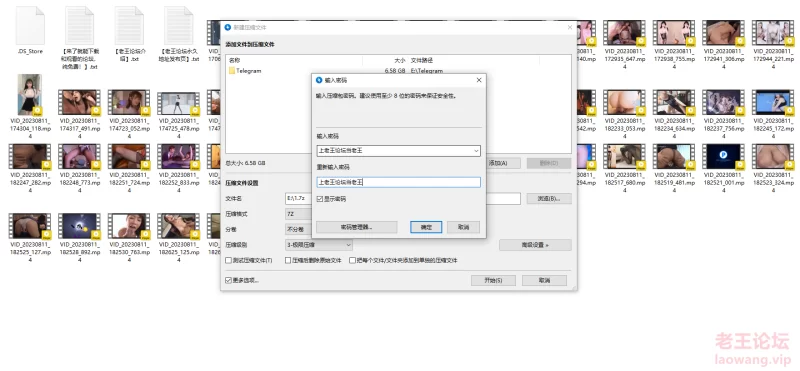Select file VID_20230811_172935_647.mp4
800x371 pixels.
624,33
